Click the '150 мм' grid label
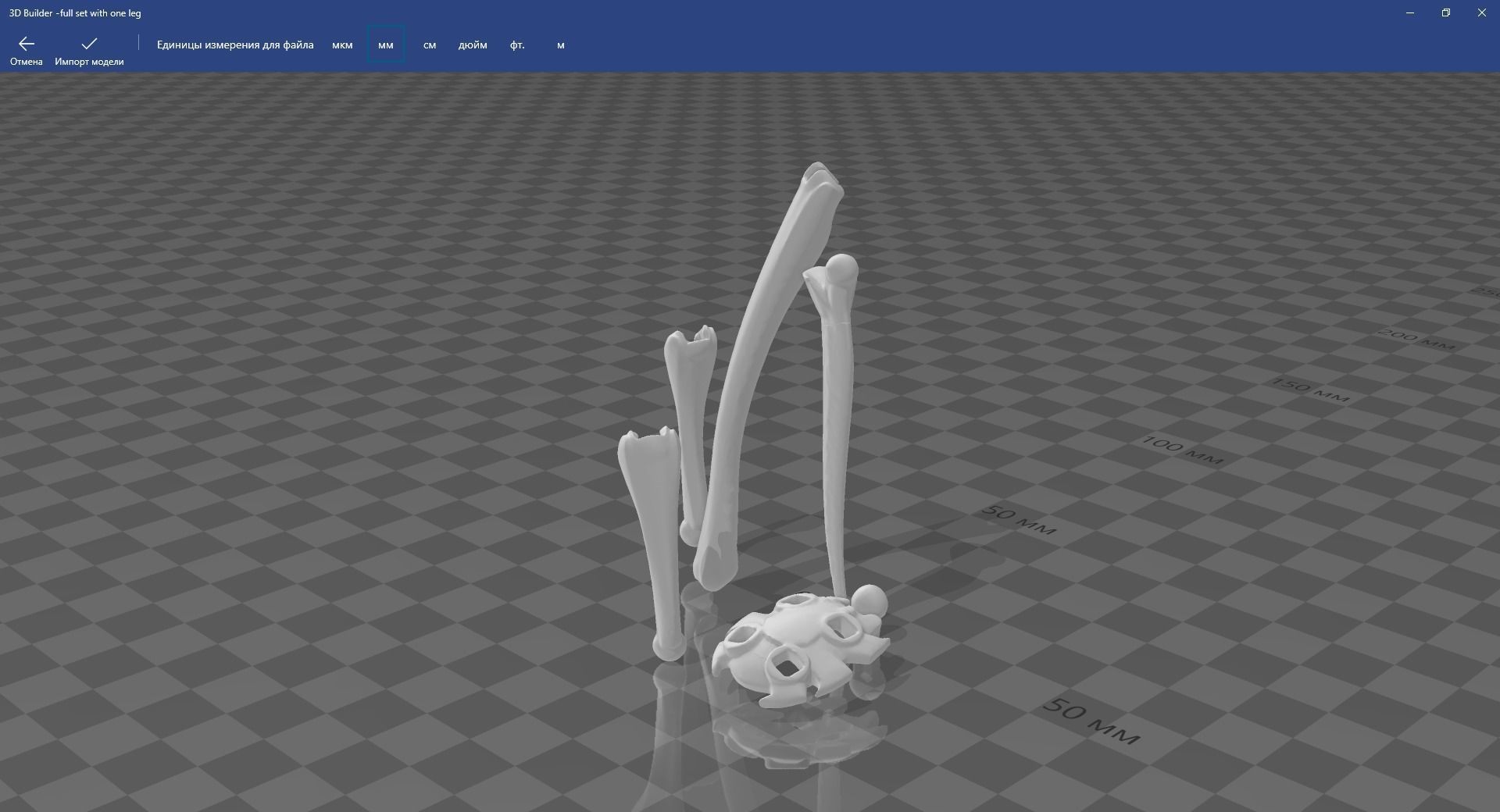The image size is (1500, 812). [1310, 390]
